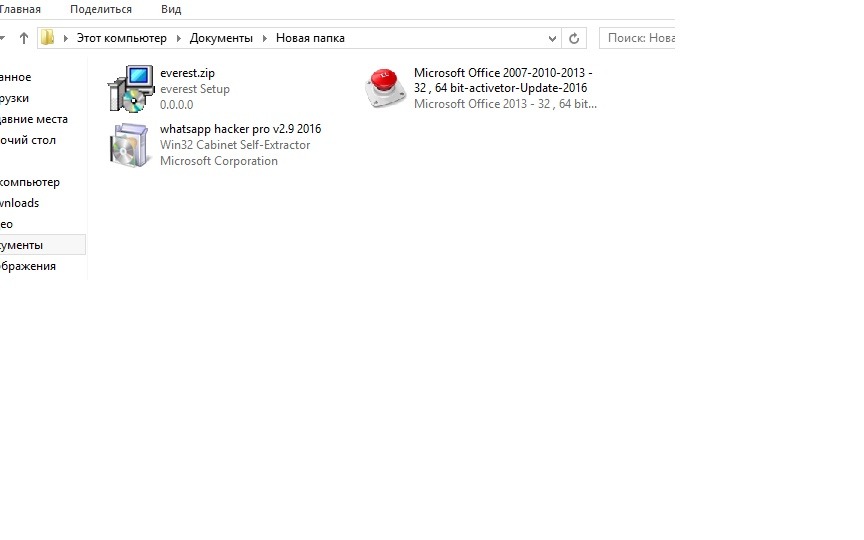Screen dimensions: 864x540
Task: Select the whatsapp hacker pro cabinet icon
Action: [129, 145]
